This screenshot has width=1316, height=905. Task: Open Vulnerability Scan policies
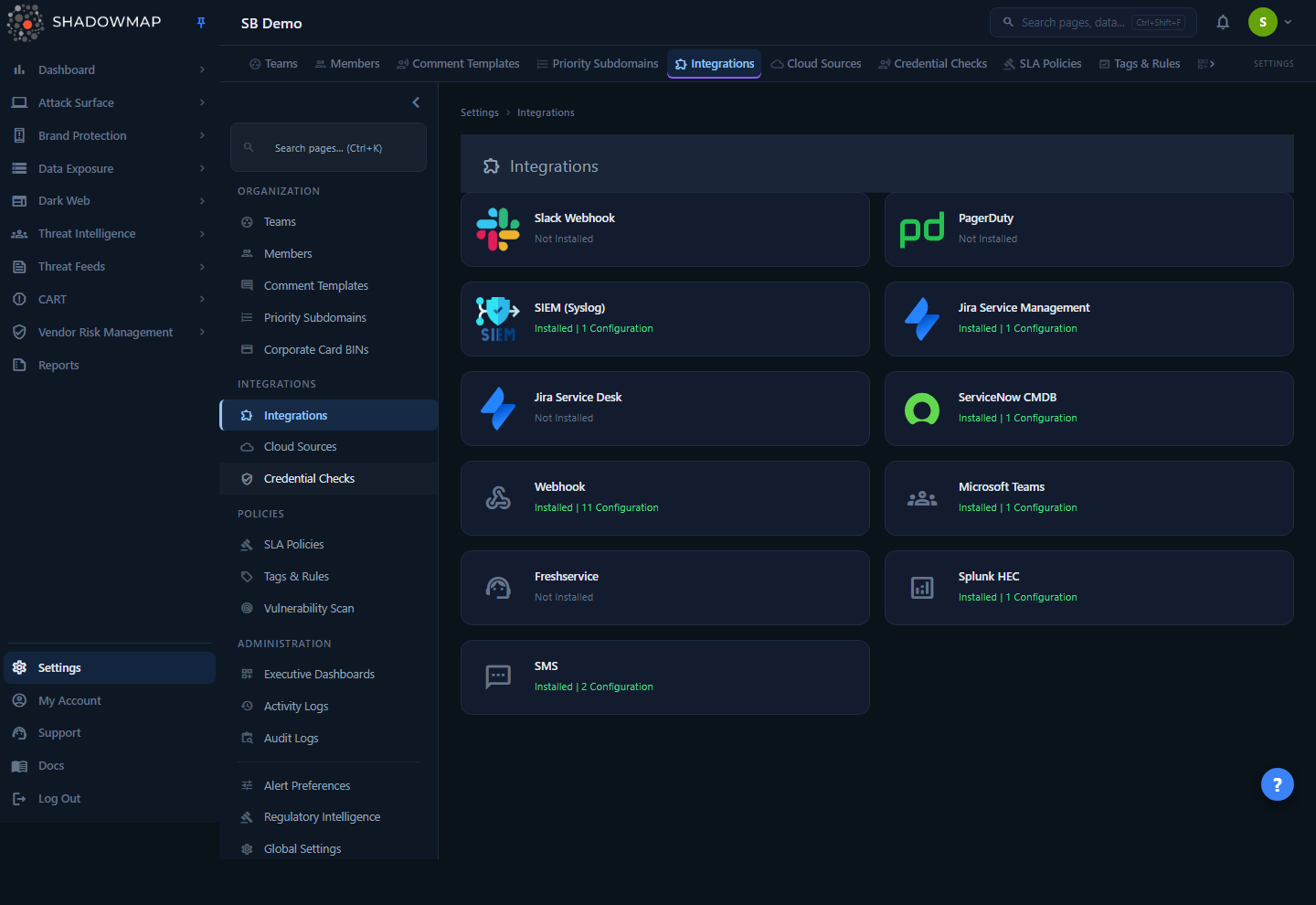pos(329,609)
